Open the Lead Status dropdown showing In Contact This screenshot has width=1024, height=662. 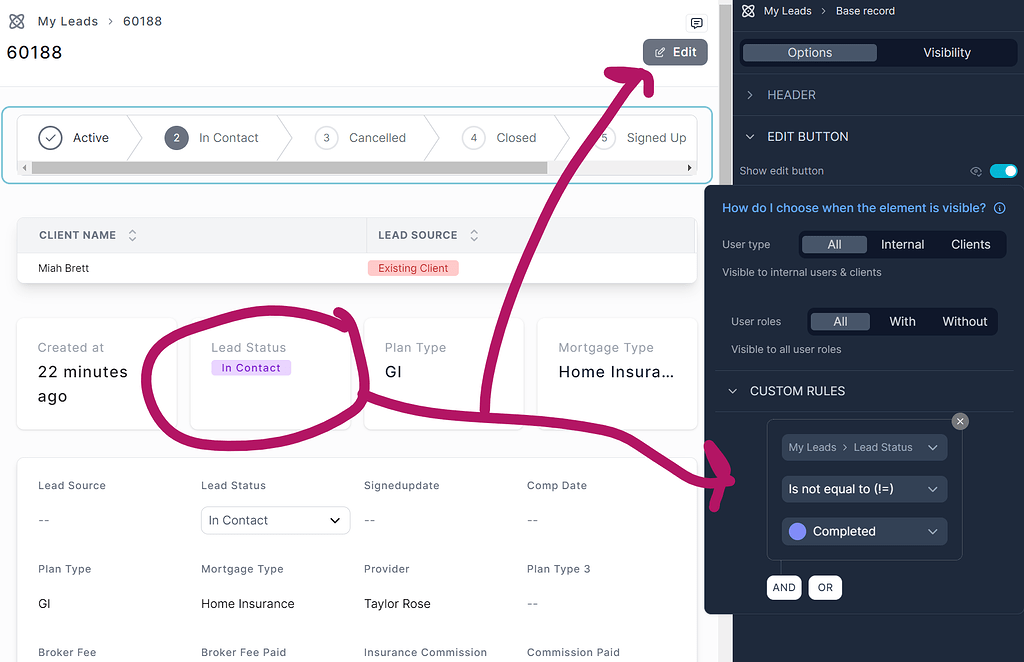[x=275, y=520]
